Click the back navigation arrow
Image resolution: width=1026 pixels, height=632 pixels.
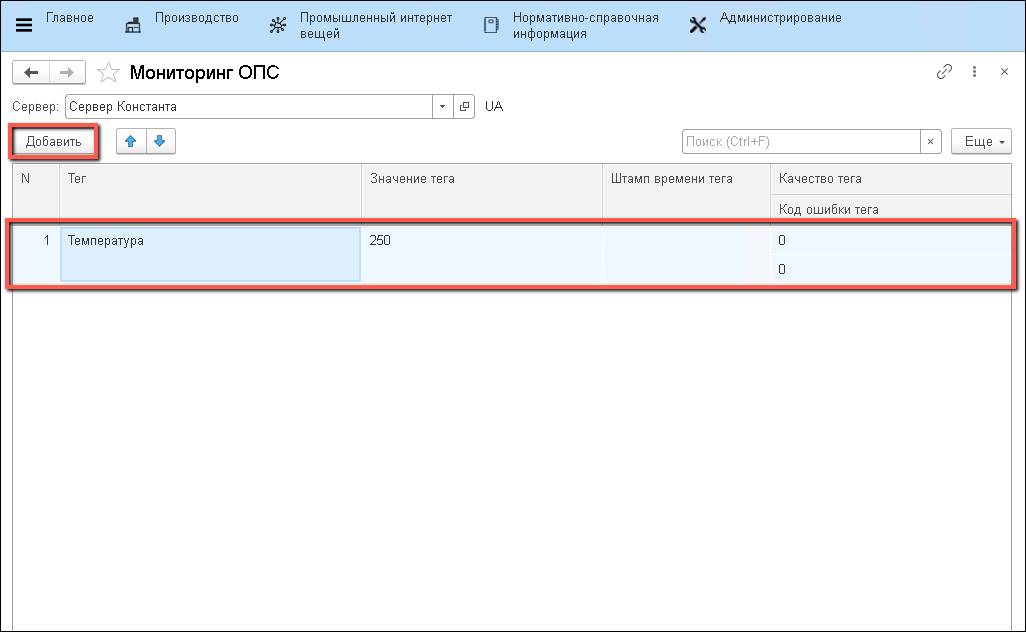point(31,73)
